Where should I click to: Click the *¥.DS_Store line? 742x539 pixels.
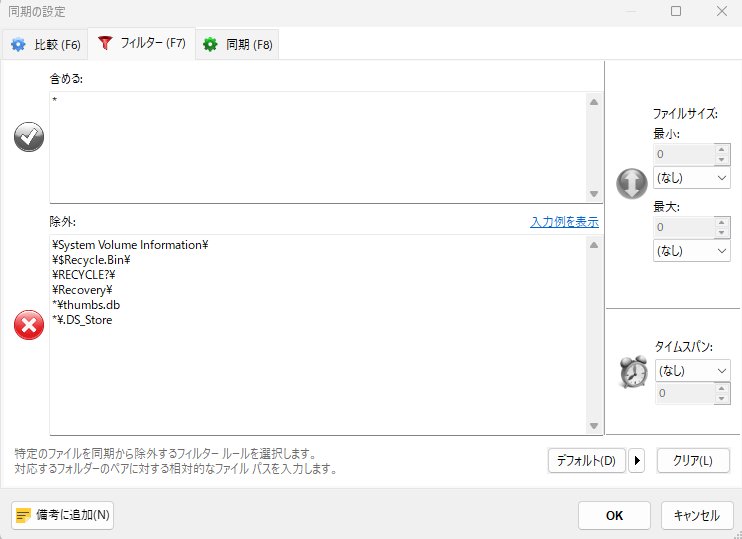(82, 320)
